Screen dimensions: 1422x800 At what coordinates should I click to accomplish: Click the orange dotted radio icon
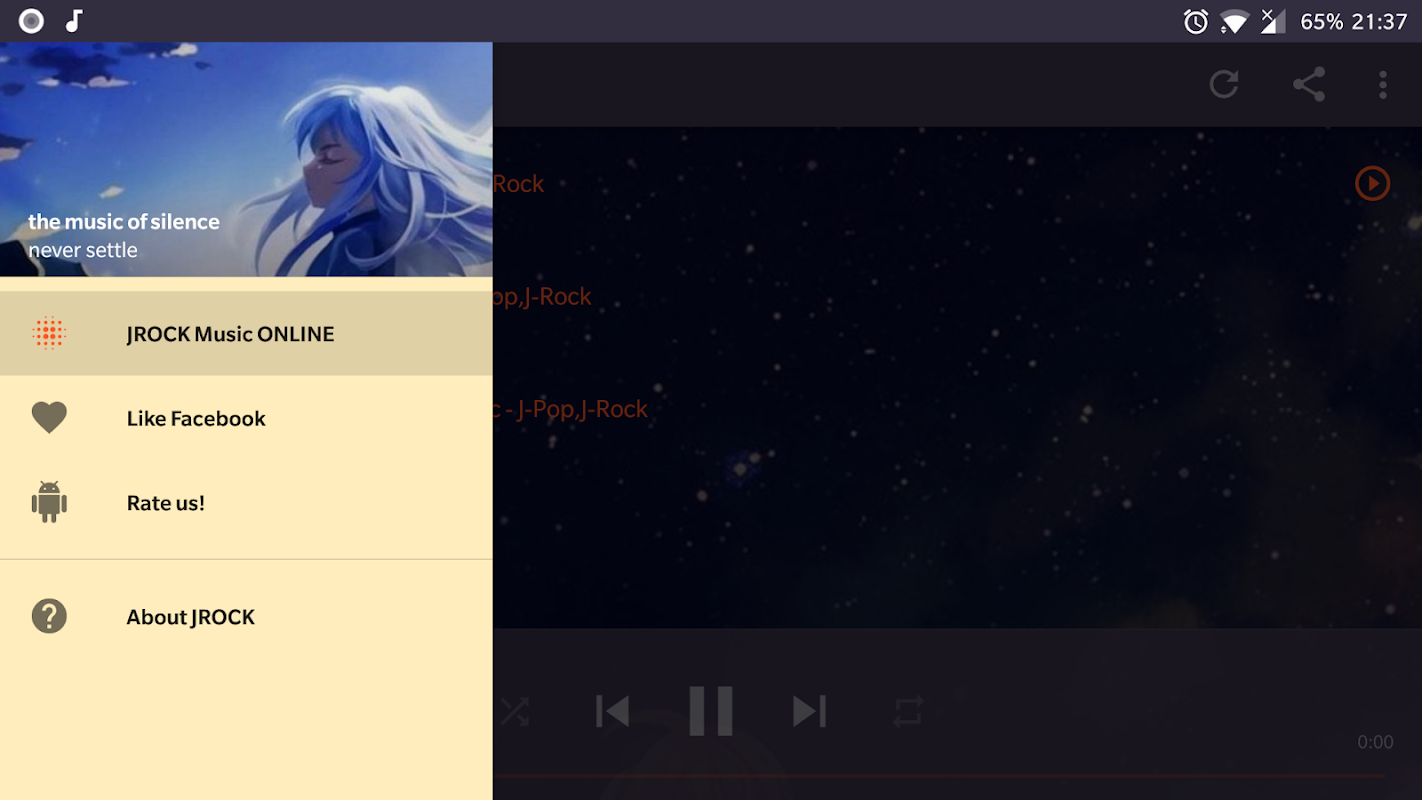49,333
